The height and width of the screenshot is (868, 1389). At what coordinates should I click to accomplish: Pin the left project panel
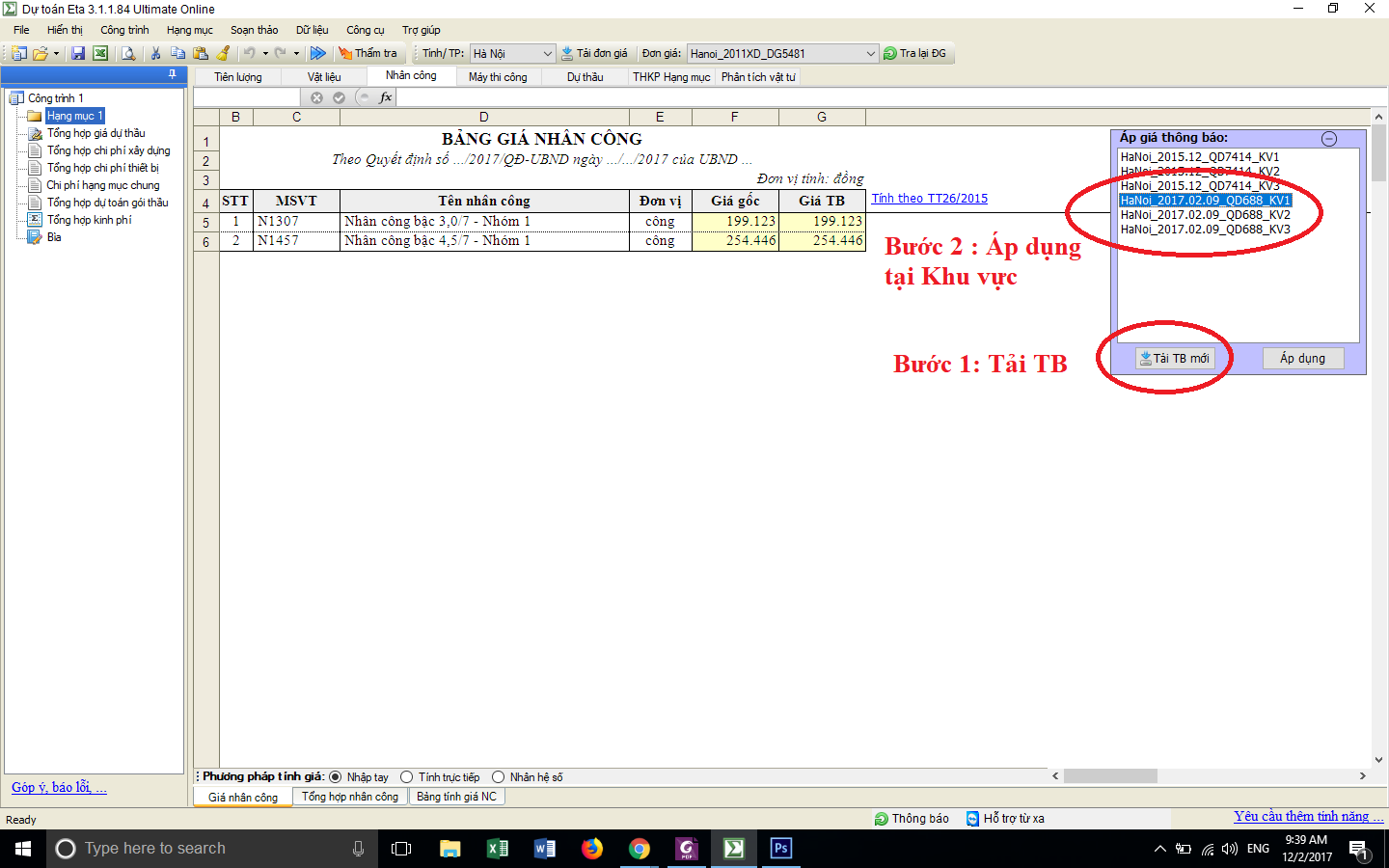point(173,74)
